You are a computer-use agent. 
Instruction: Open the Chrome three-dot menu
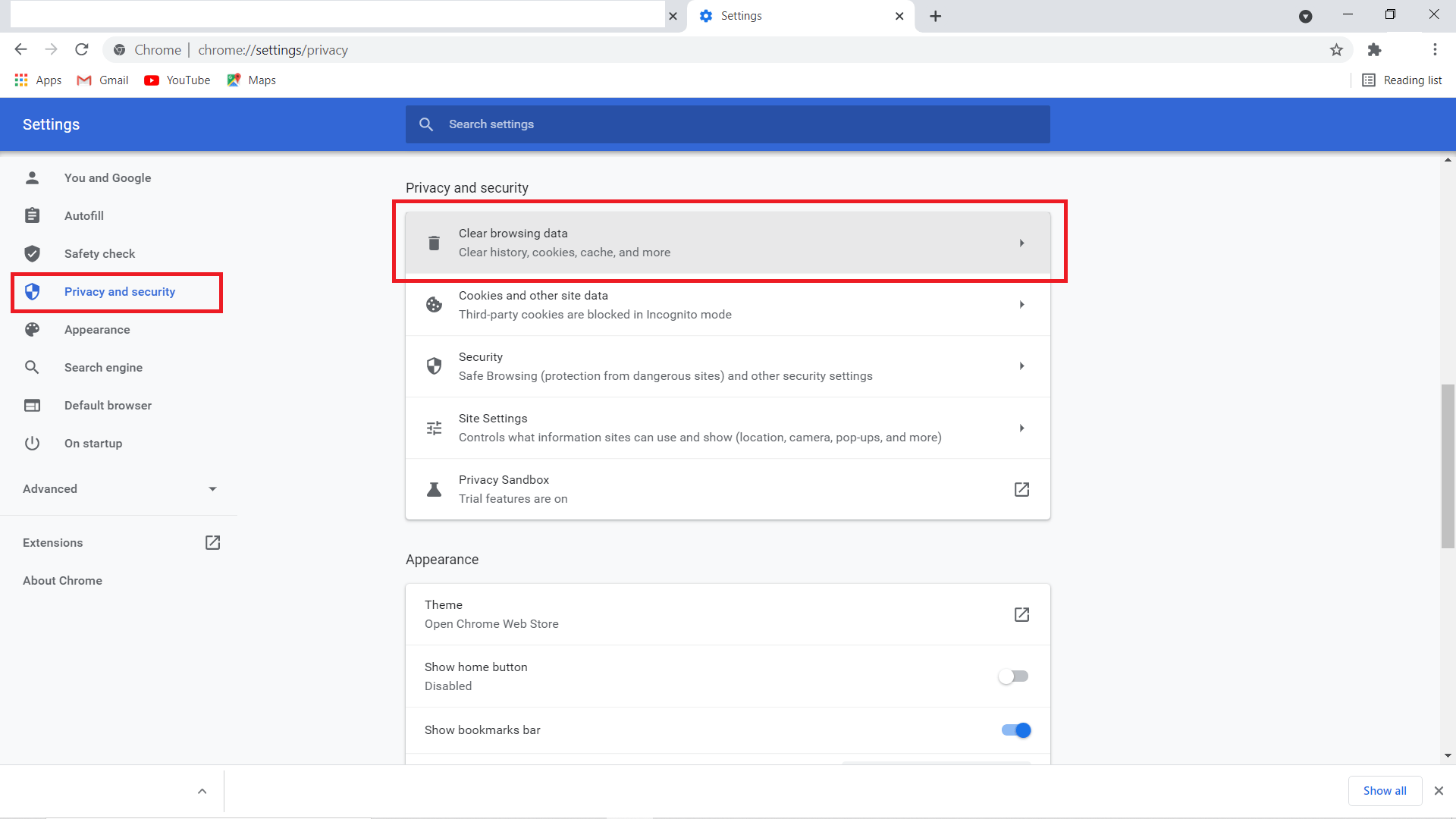tap(1435, 49)
